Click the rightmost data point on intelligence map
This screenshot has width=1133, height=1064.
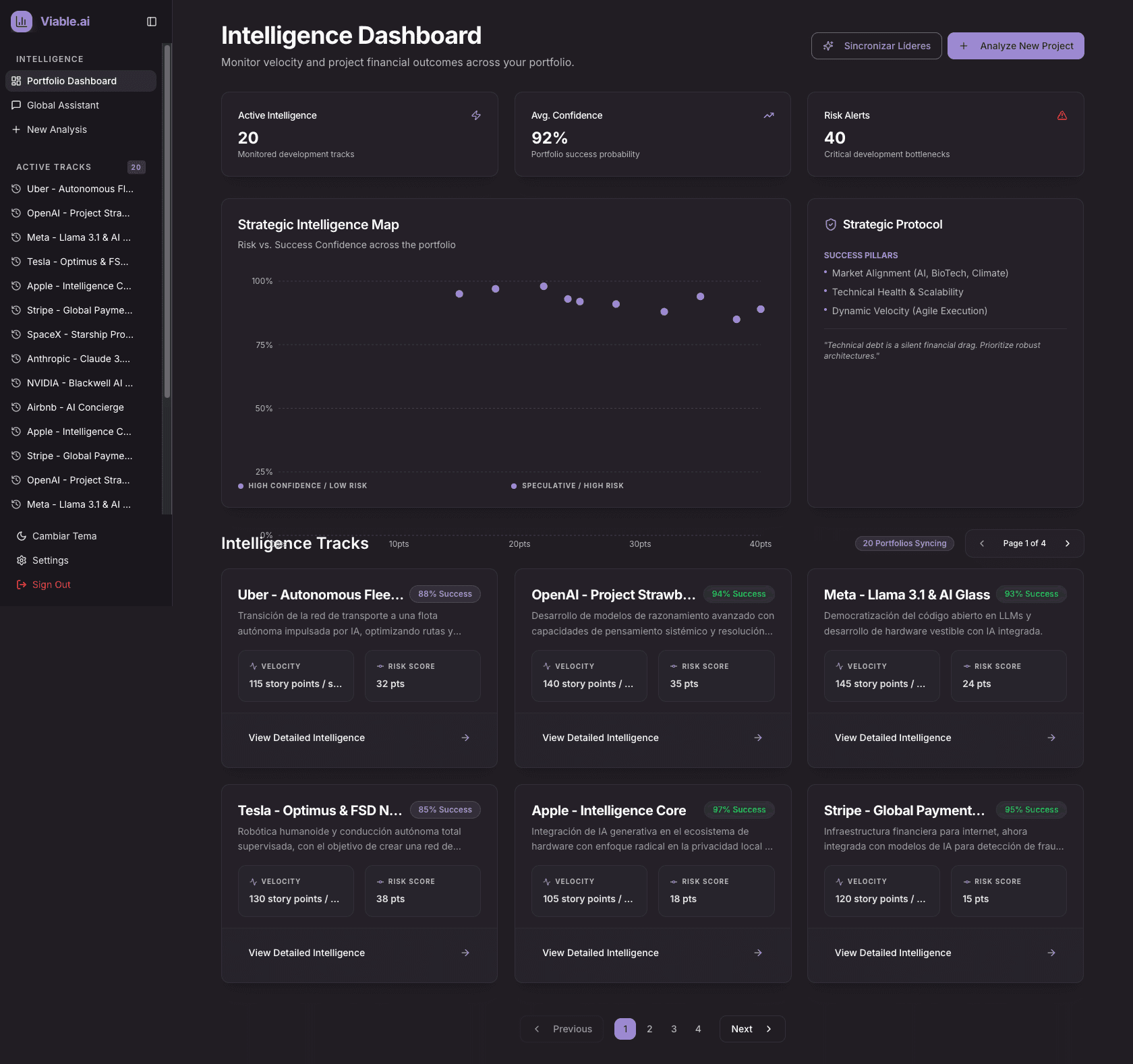click(761, 309)
